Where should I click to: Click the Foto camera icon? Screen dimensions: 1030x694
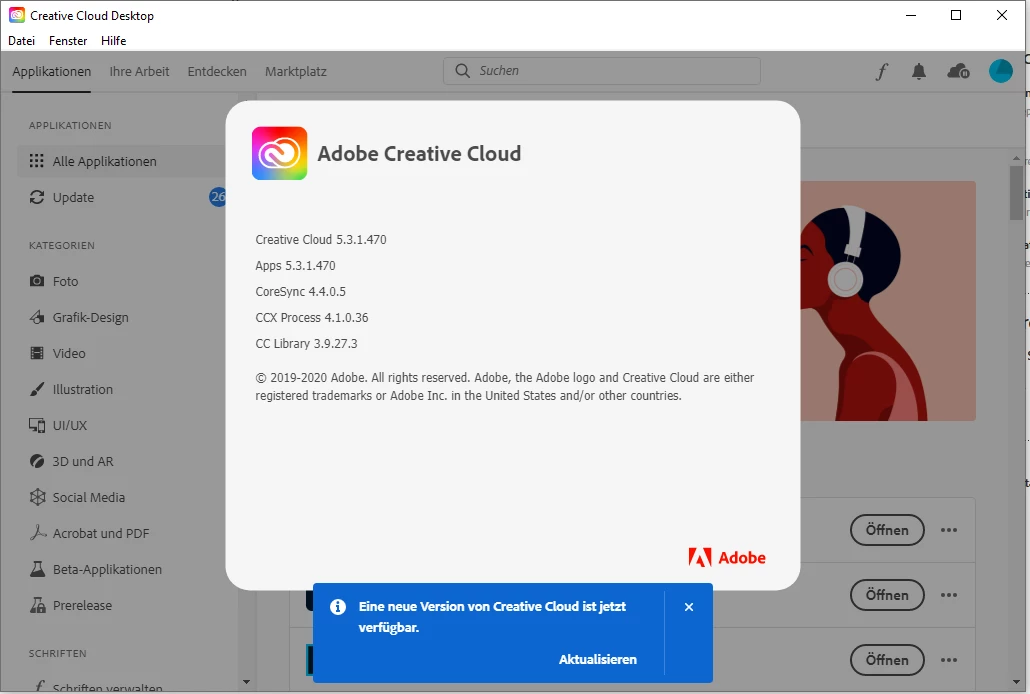tap(37, 281)
